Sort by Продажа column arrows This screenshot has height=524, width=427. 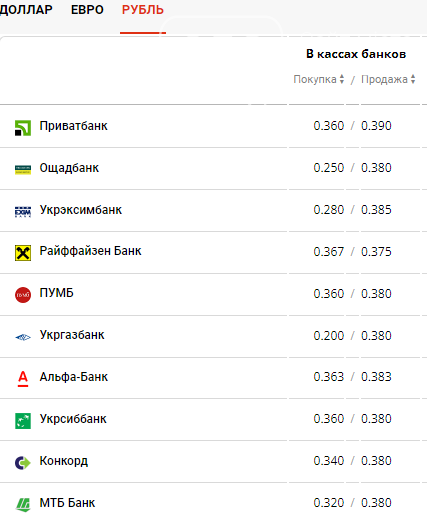(413, 79)
